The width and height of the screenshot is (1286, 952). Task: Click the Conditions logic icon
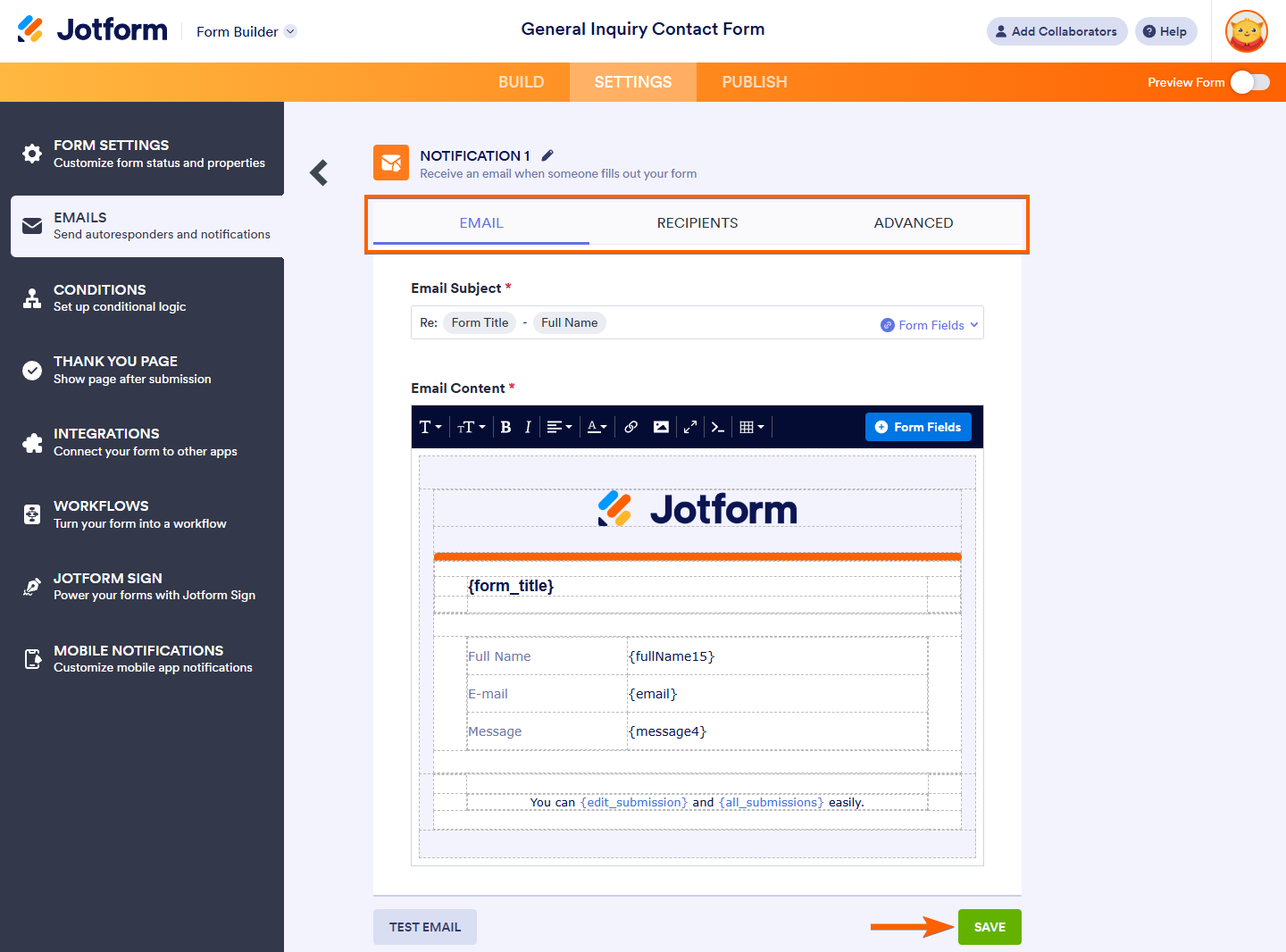pos(32,298)
